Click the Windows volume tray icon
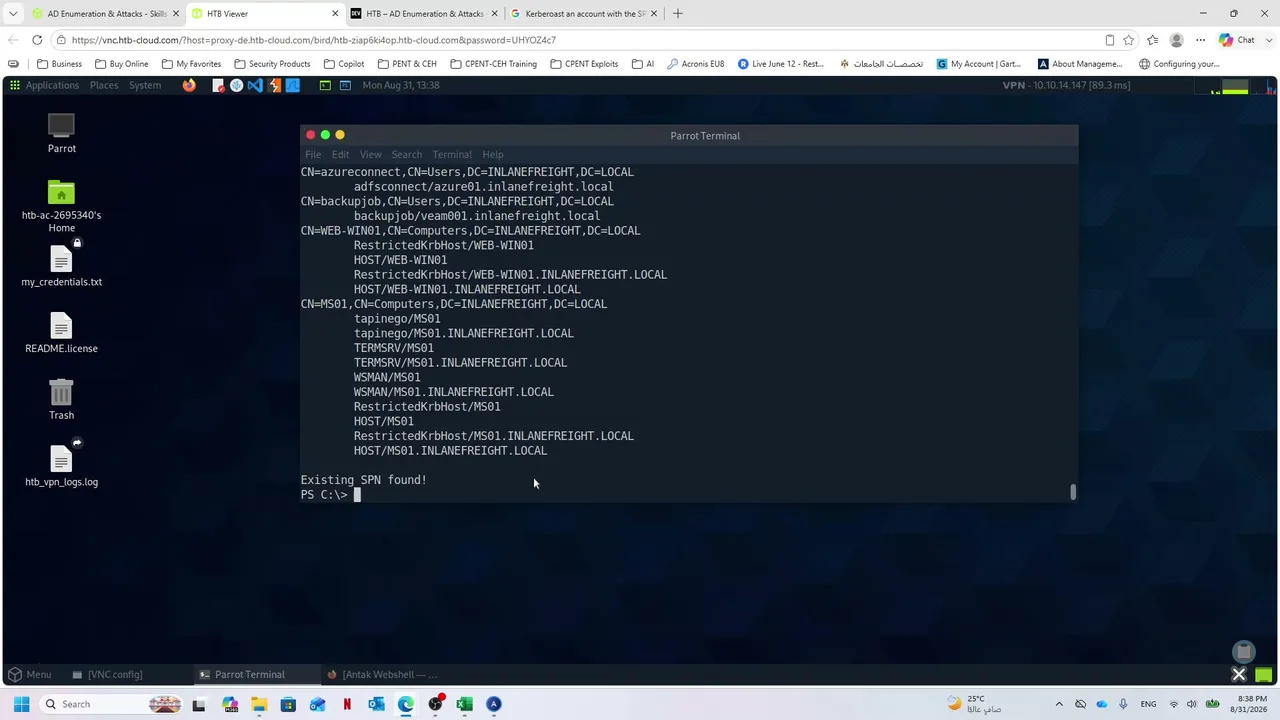The height and width of the screenshot is (720, 1280). point(1191,704)
